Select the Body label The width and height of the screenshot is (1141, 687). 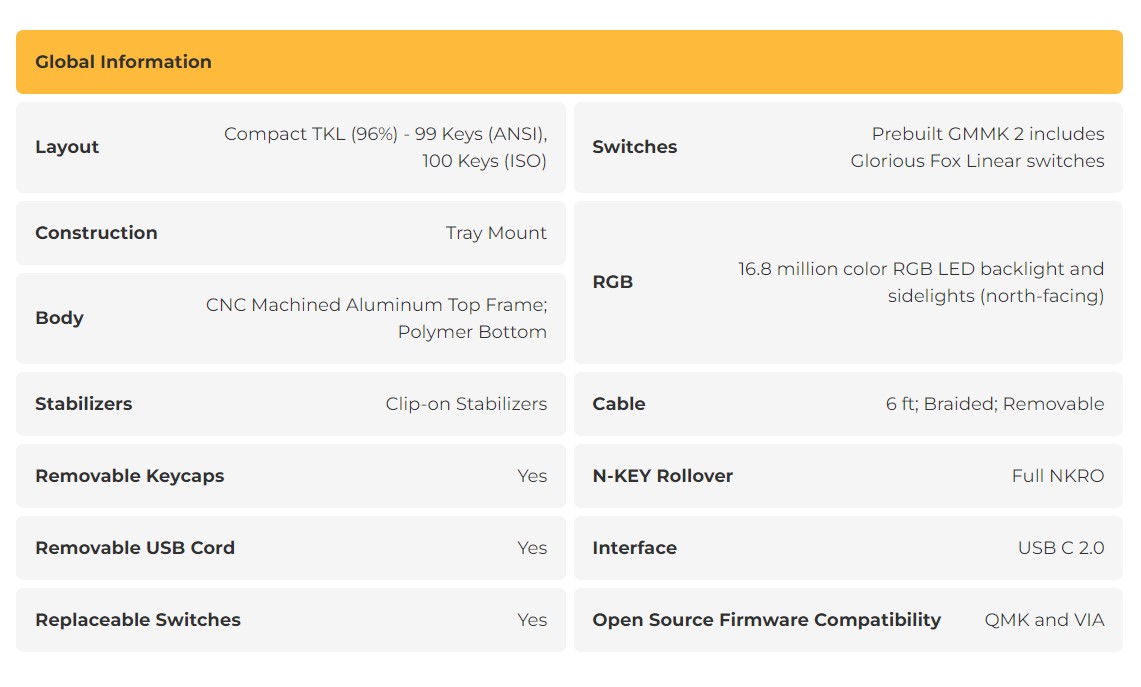point(59,318)
